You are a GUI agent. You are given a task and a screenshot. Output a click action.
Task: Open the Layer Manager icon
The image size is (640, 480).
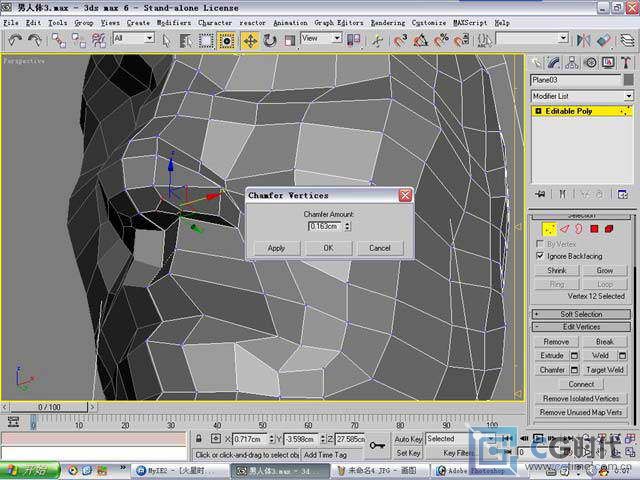627,40
